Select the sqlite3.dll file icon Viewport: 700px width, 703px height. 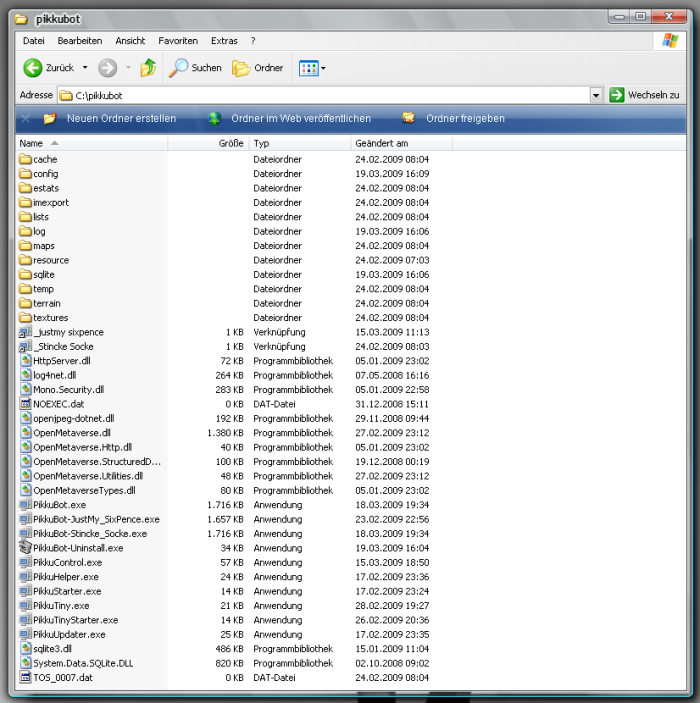click(x=25, y=649)
